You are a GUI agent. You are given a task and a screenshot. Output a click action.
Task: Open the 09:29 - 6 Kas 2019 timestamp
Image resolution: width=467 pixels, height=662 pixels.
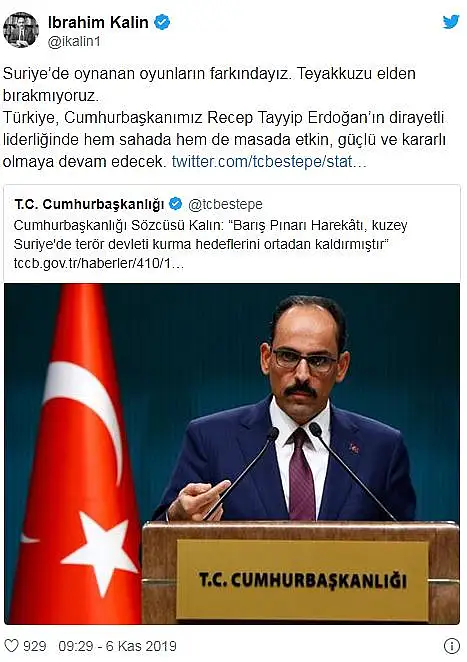click(x=117, y=646)
